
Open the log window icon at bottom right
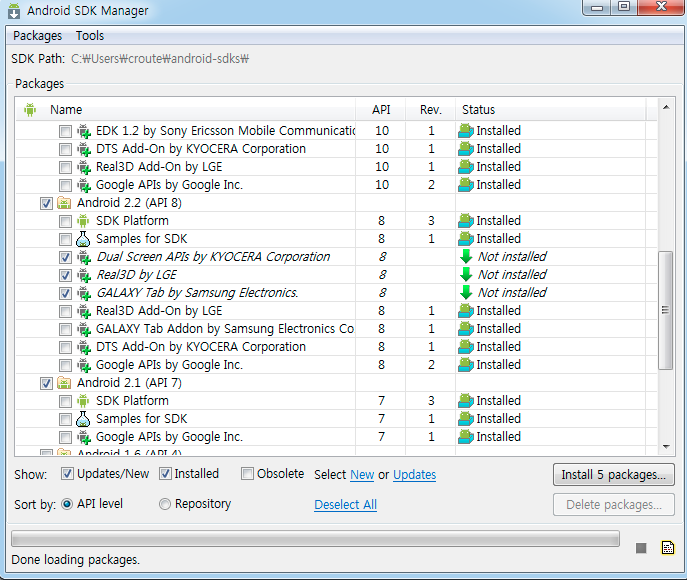[x=668, y=547]
